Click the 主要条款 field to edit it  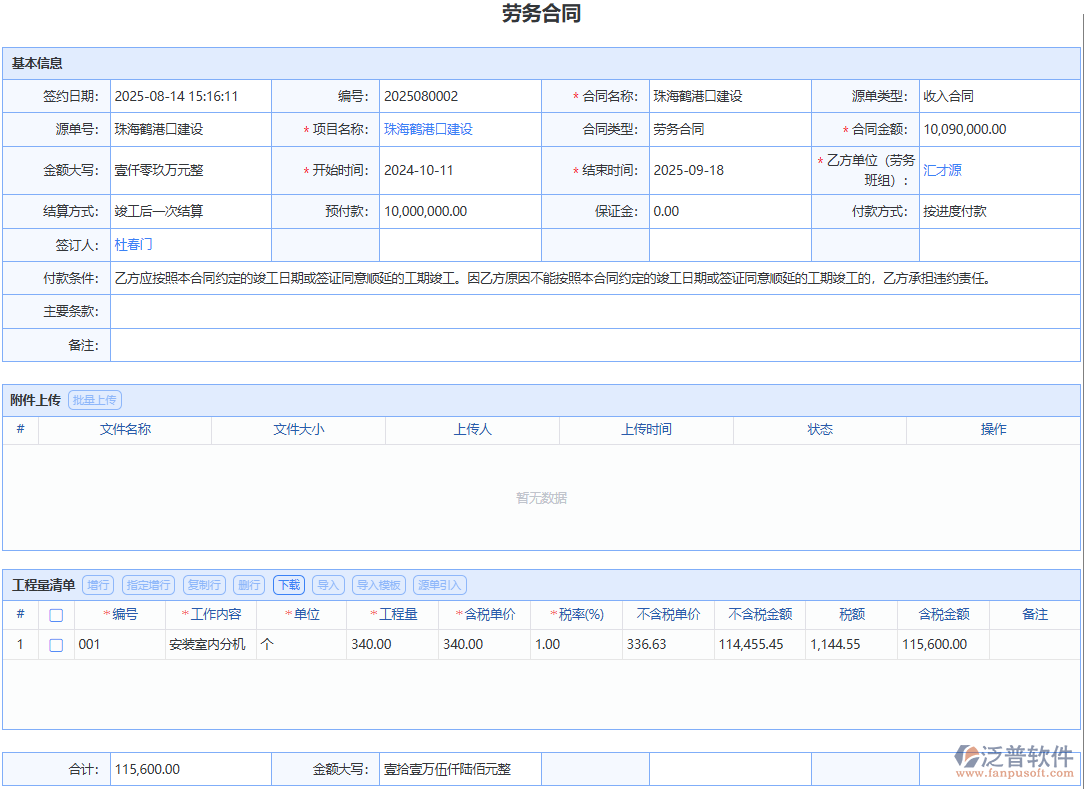(400, 311)
